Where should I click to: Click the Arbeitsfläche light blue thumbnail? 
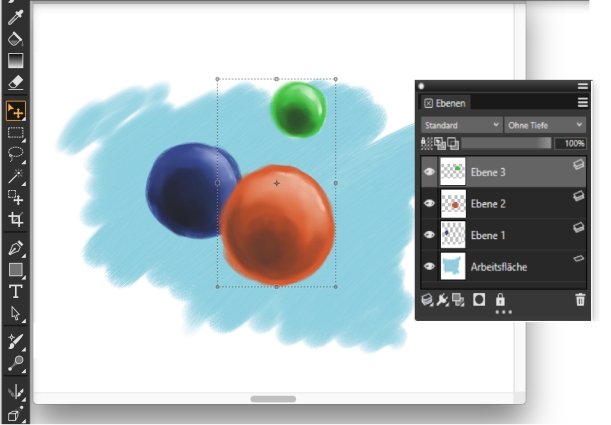tap(453, 266)
